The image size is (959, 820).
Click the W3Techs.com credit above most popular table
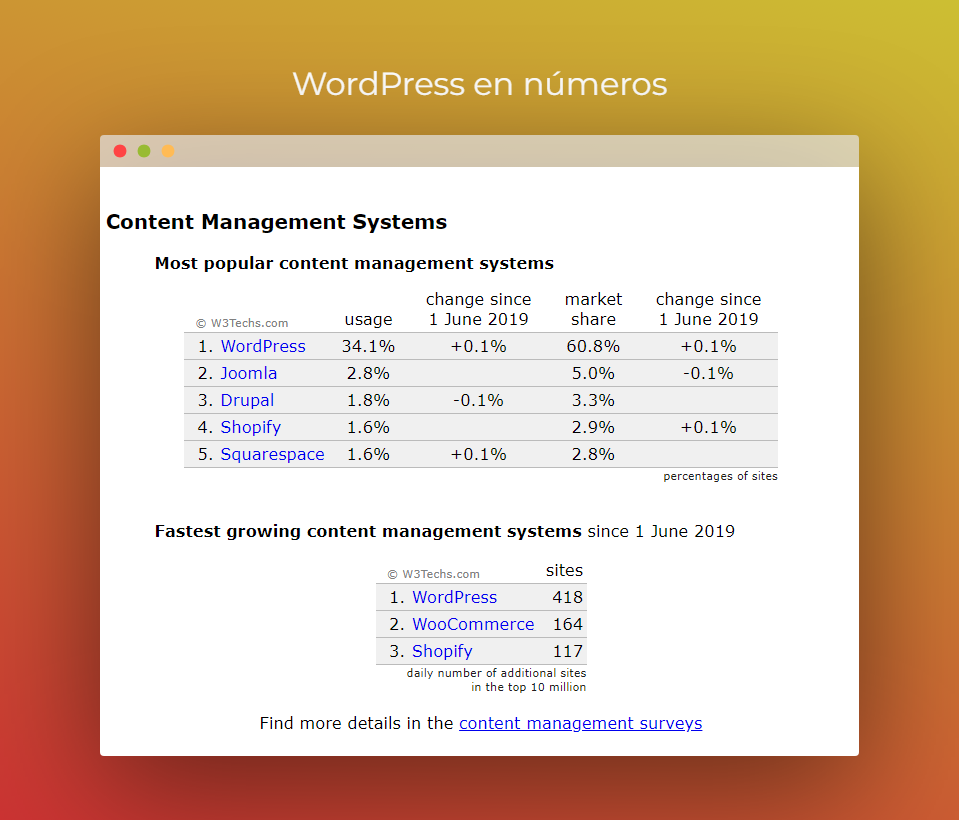pyautogui.click(x=242, y=323)
